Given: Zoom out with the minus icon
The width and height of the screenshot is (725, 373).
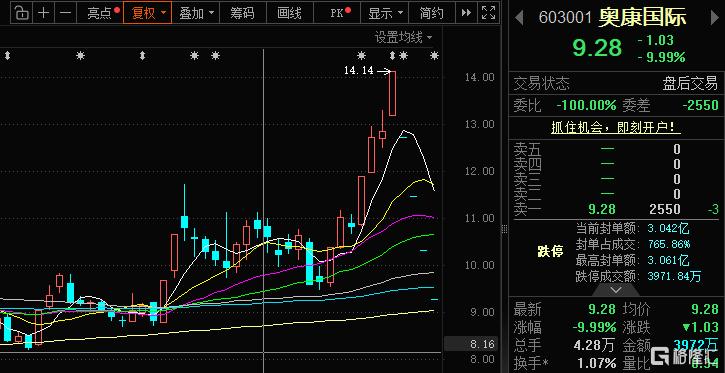Looking at the screenshot, I should coord(66,13).
